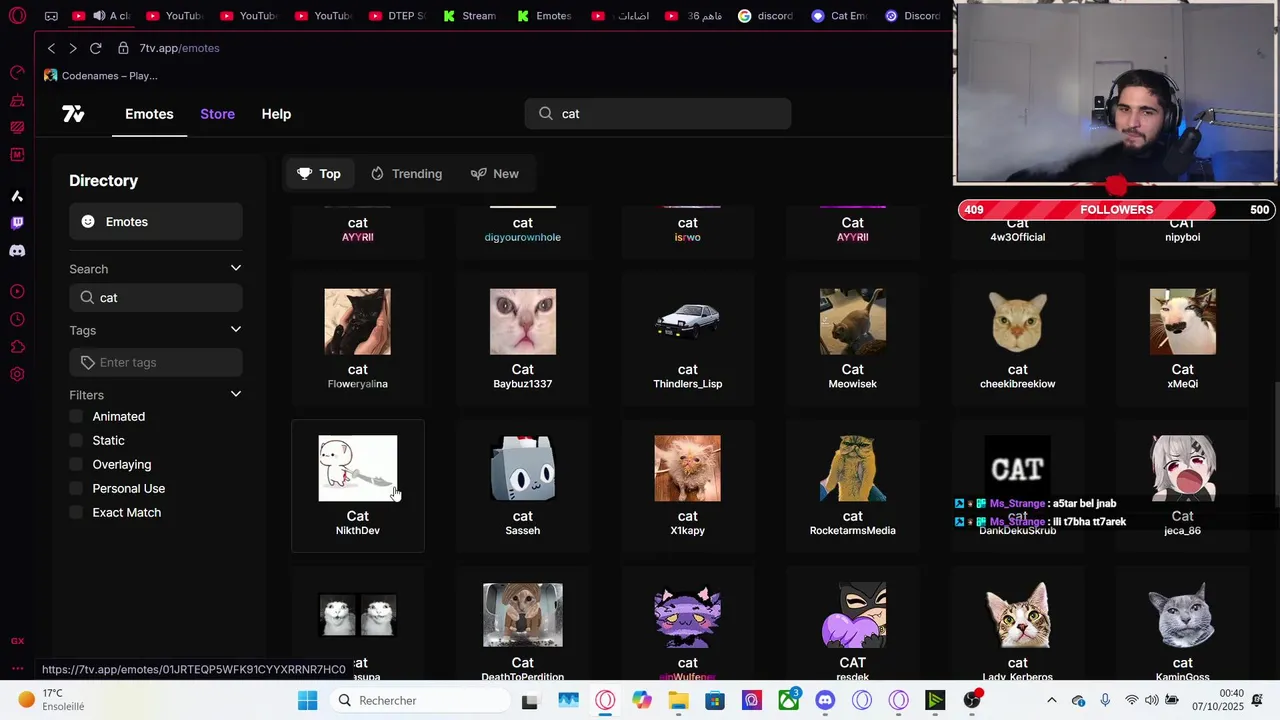Open the Cat emote by NikthDev
Screen dimensions: 1280x720
coord(358,486)
